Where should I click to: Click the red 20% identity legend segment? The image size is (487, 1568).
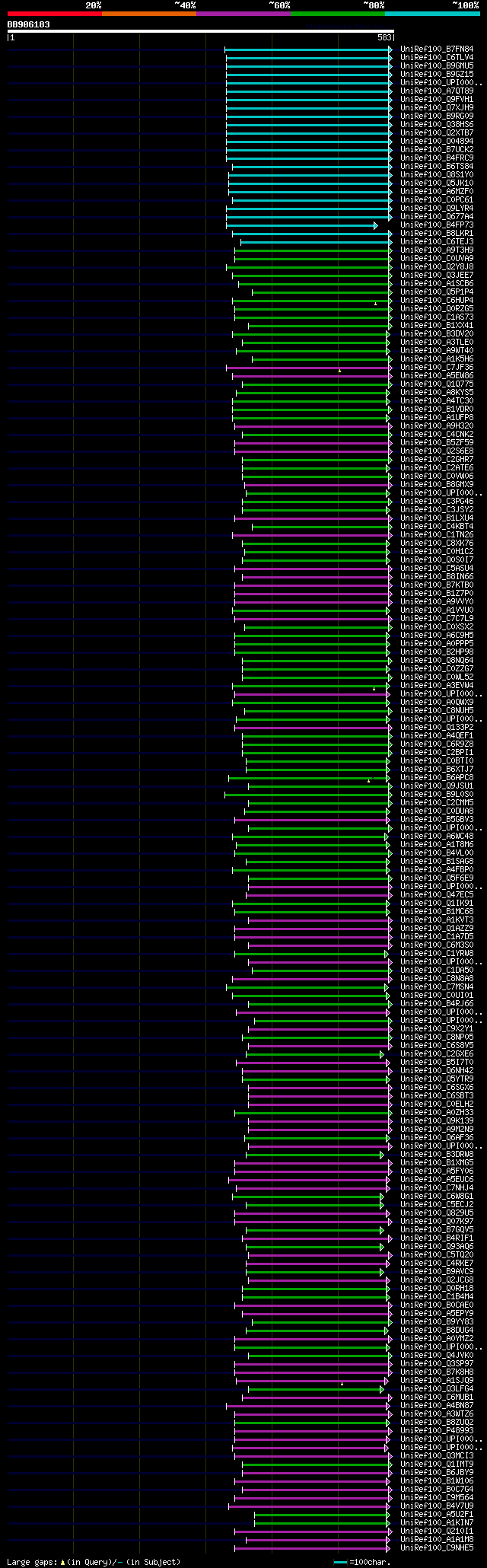click(54, 14)
